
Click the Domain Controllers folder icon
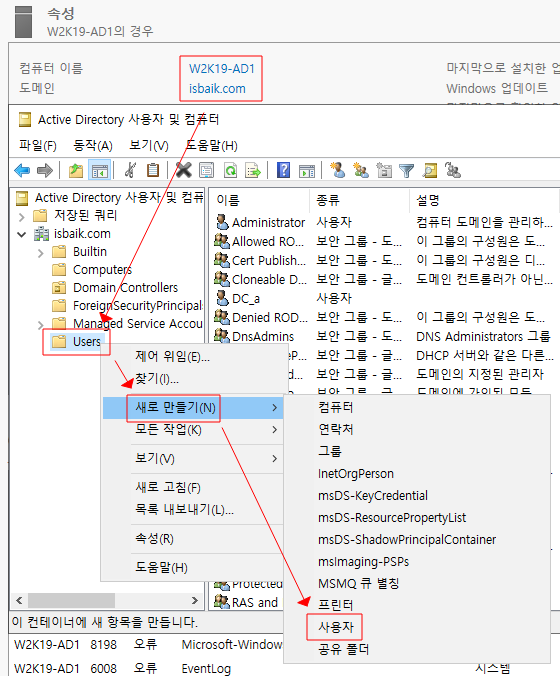(x=59, y=287)
